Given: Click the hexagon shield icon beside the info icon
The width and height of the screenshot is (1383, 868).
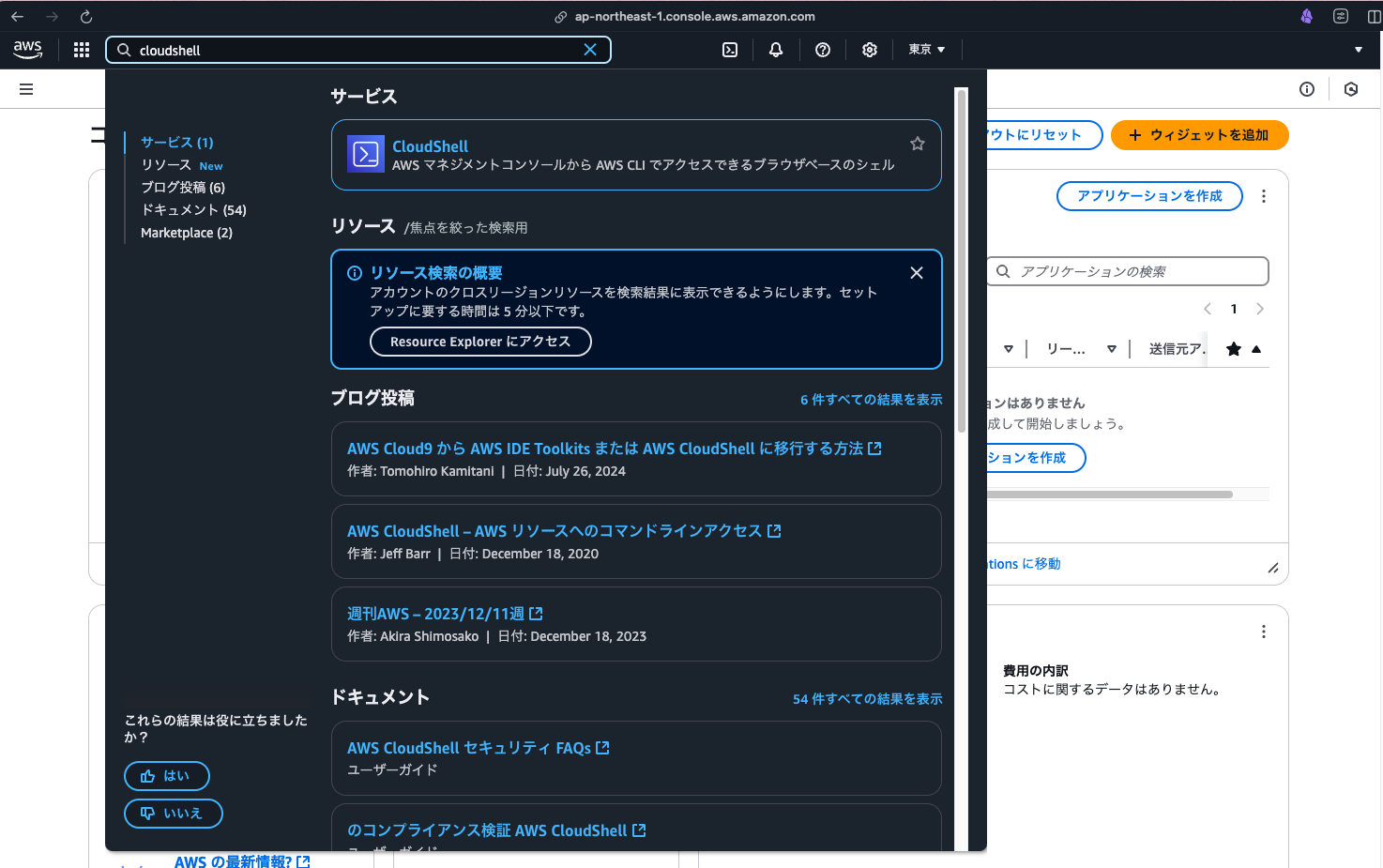Looking at the screenshot, I should [x=1351, y=89].
